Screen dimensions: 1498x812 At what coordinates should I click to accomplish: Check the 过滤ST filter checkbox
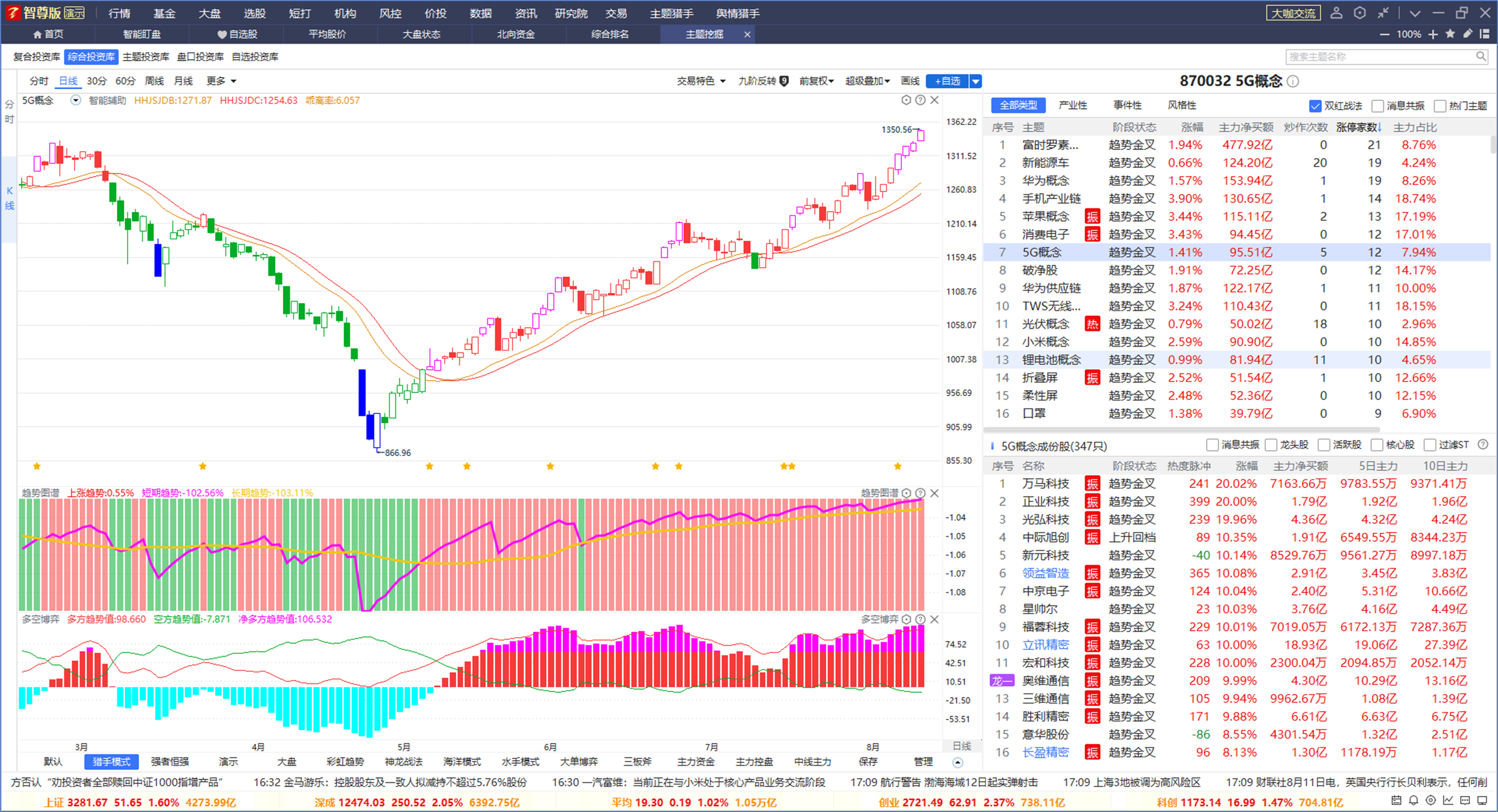1429,445
